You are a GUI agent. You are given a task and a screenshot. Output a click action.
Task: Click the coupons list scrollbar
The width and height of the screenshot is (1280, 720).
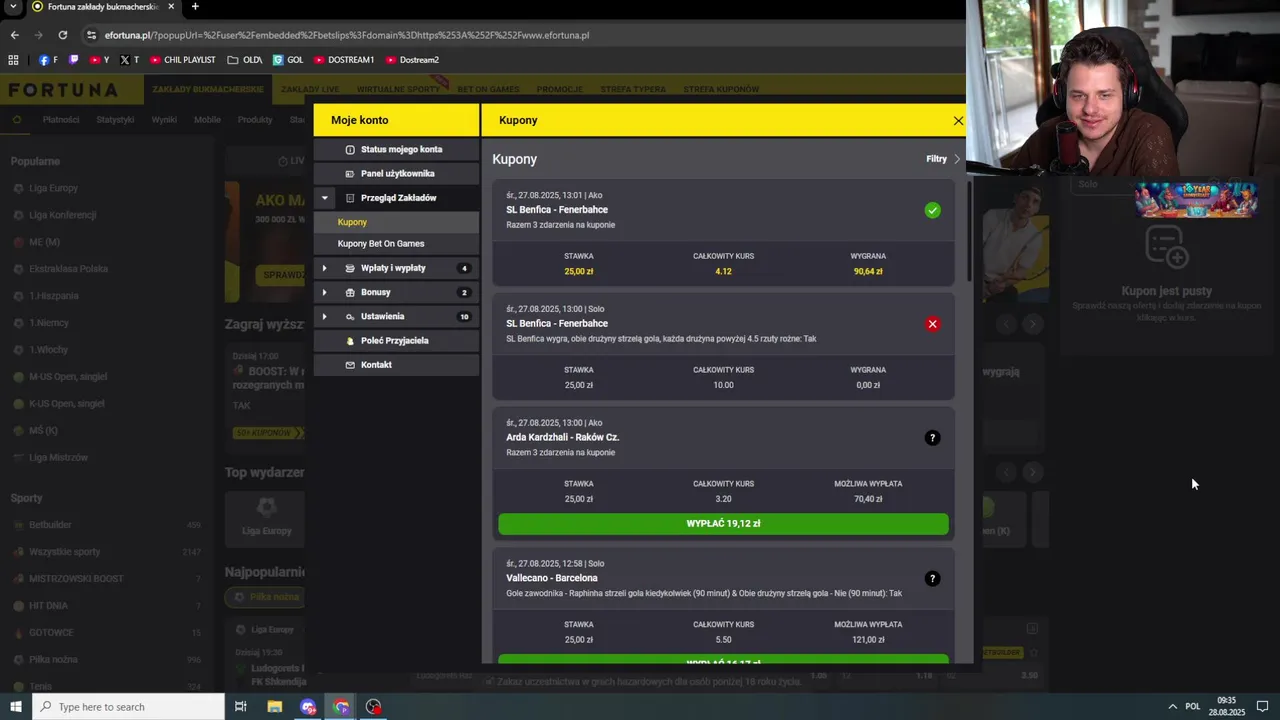tap(968, 230)
